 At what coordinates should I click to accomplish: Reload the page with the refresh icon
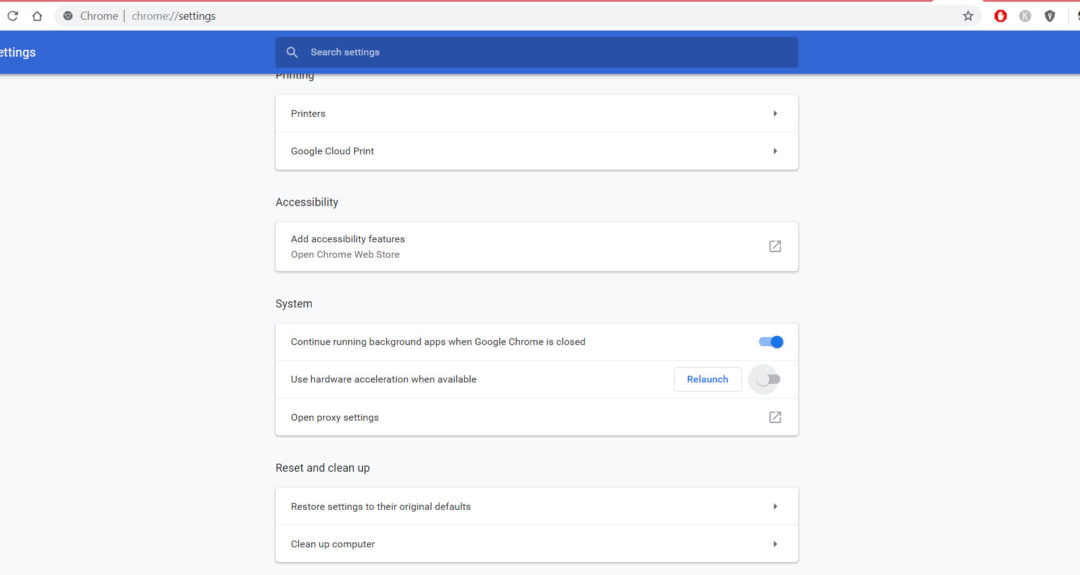[x=12, y=16]
